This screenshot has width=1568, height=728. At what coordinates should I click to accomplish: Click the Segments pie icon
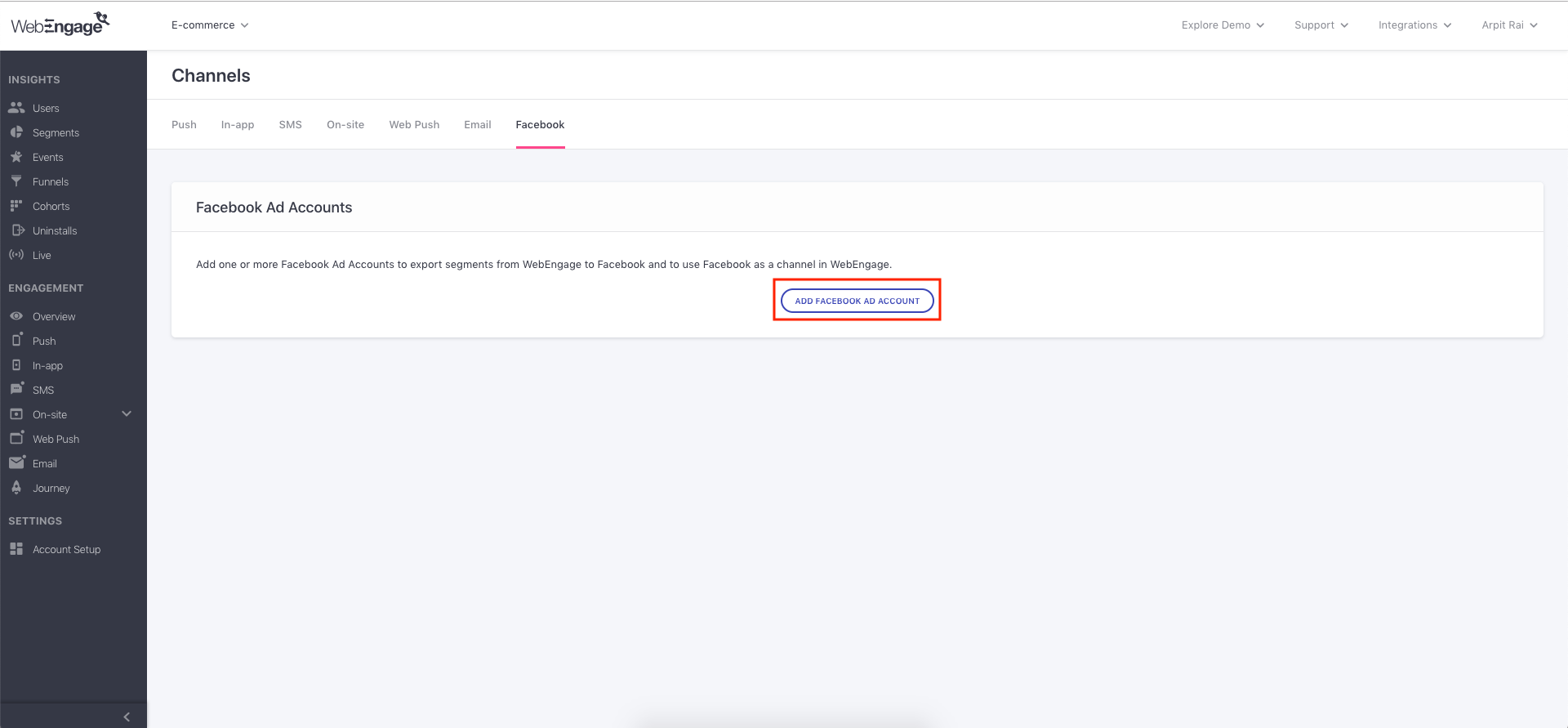click(16, 132)
